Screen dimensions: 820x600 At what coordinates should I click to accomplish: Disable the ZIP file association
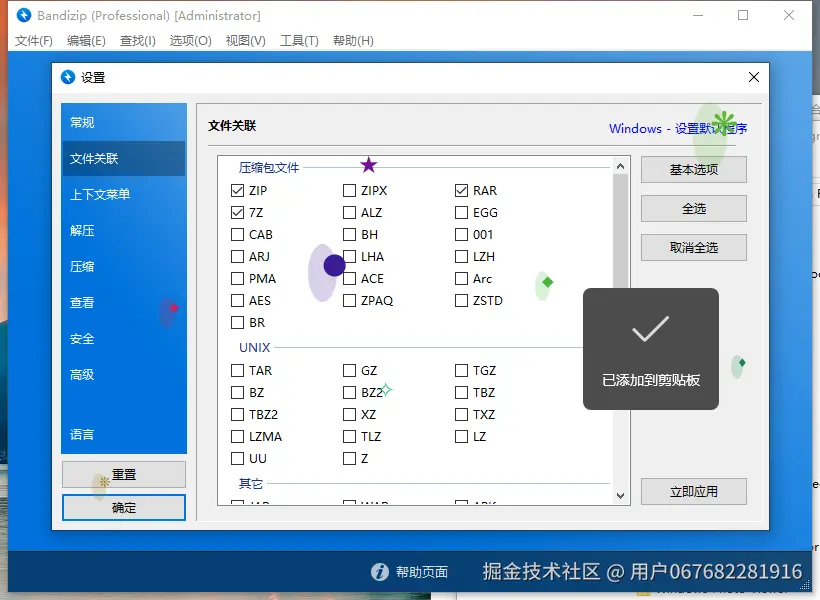[x=238, y=190]
